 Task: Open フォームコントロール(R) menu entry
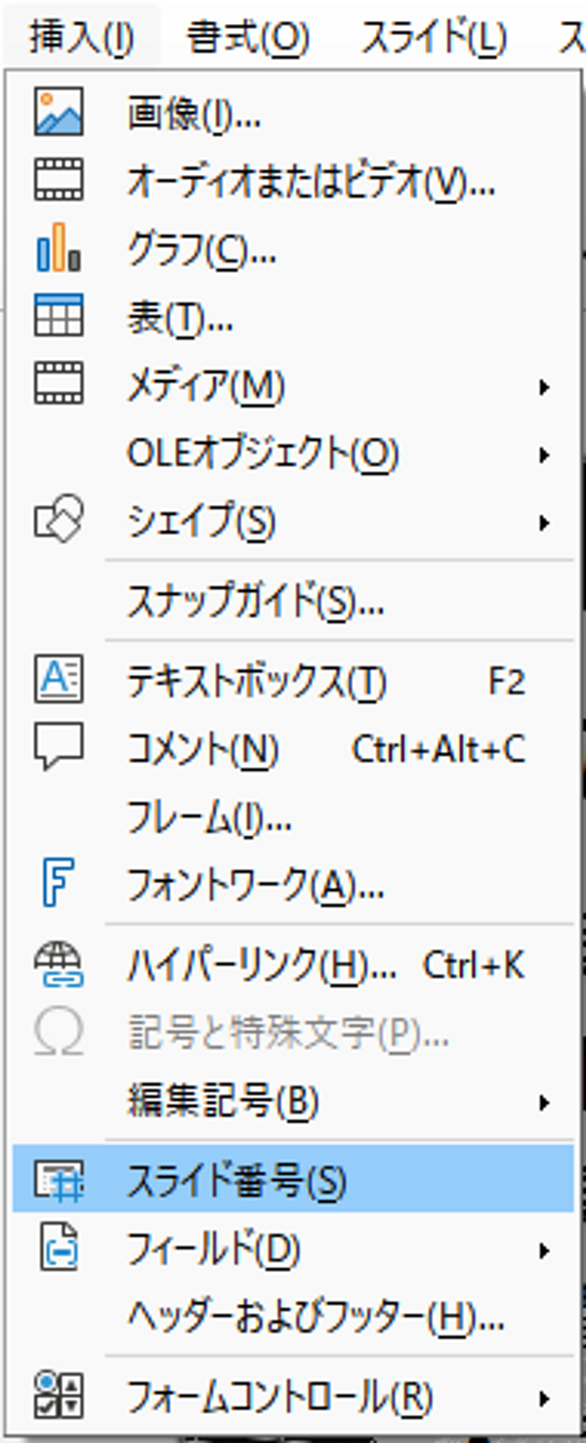click(294, 1397)
